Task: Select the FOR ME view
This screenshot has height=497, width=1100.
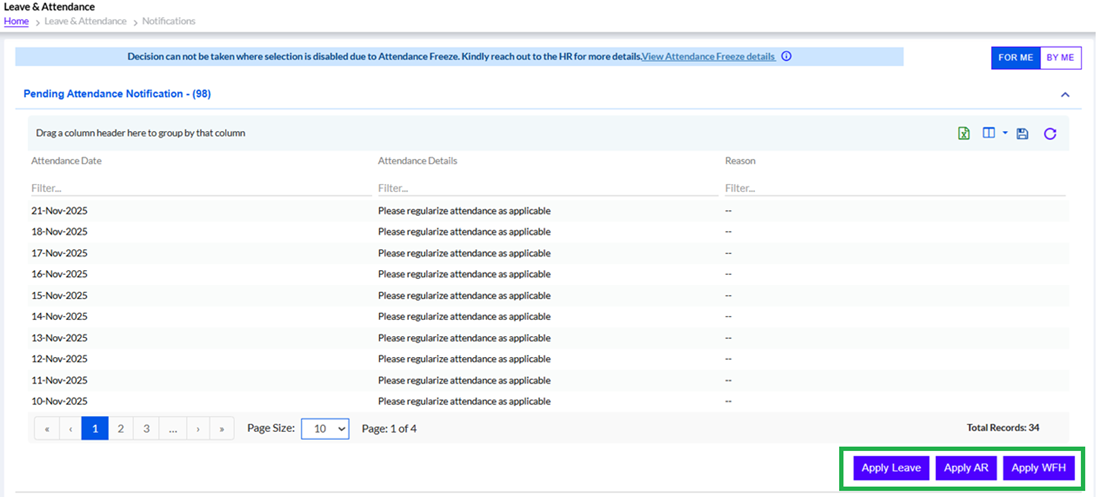Action: (1015, 58)
